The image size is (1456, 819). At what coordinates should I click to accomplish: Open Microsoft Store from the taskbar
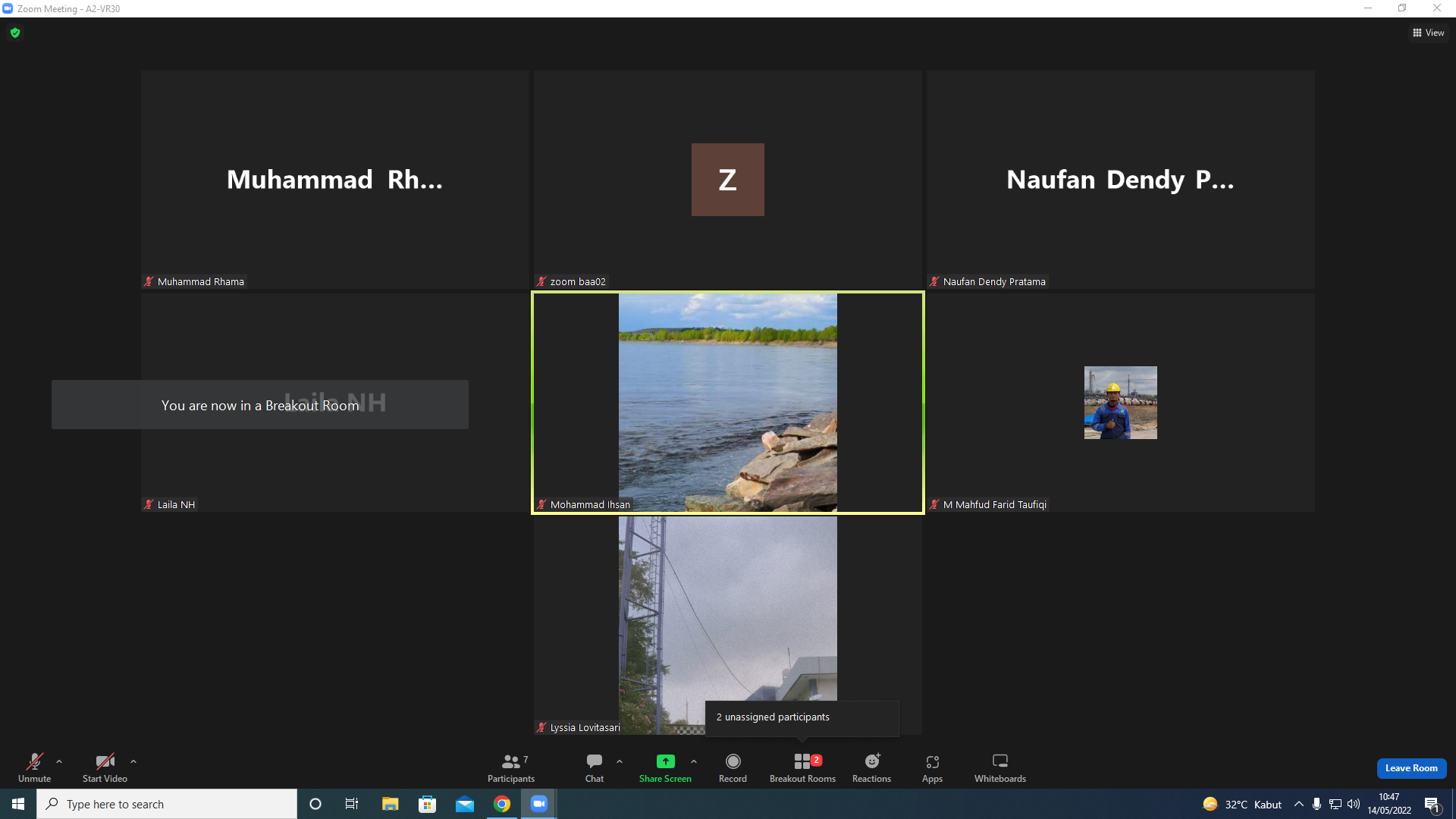(x=428, y=804)
